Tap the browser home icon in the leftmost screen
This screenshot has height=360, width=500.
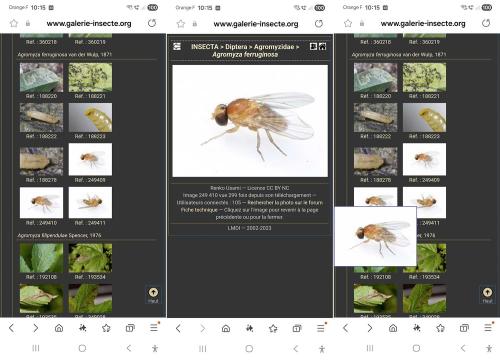pos(59,328)
